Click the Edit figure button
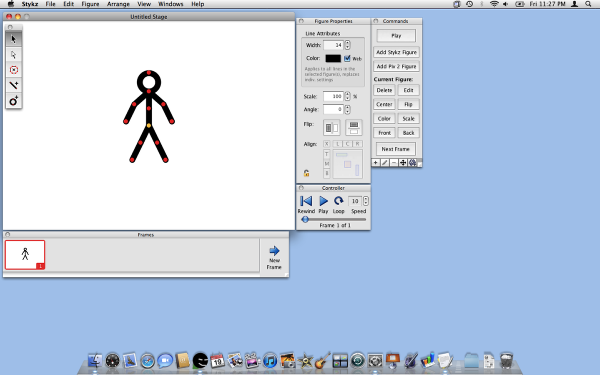This screenshot has height=375, width=600. point(408,90)
